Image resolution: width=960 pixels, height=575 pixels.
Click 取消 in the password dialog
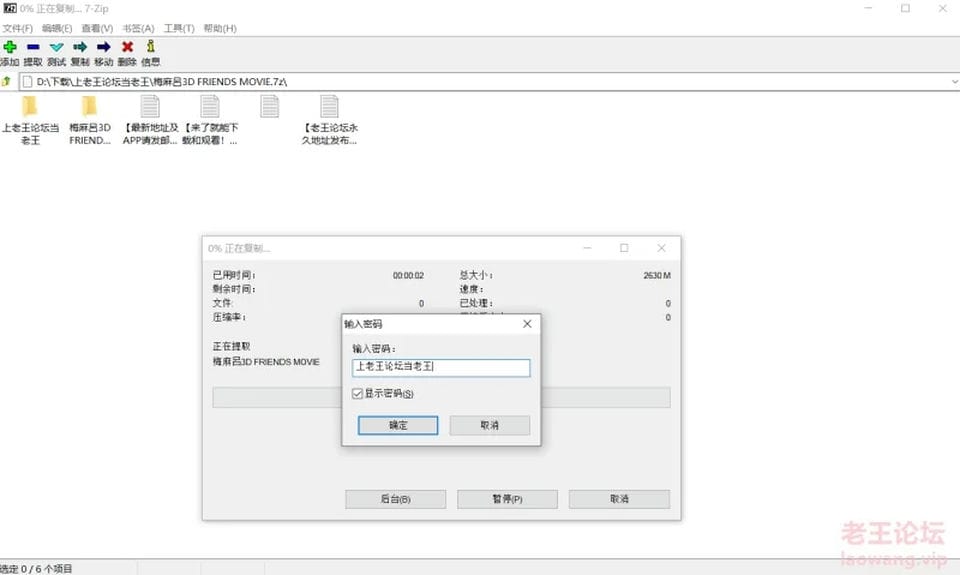coord(490,425)
